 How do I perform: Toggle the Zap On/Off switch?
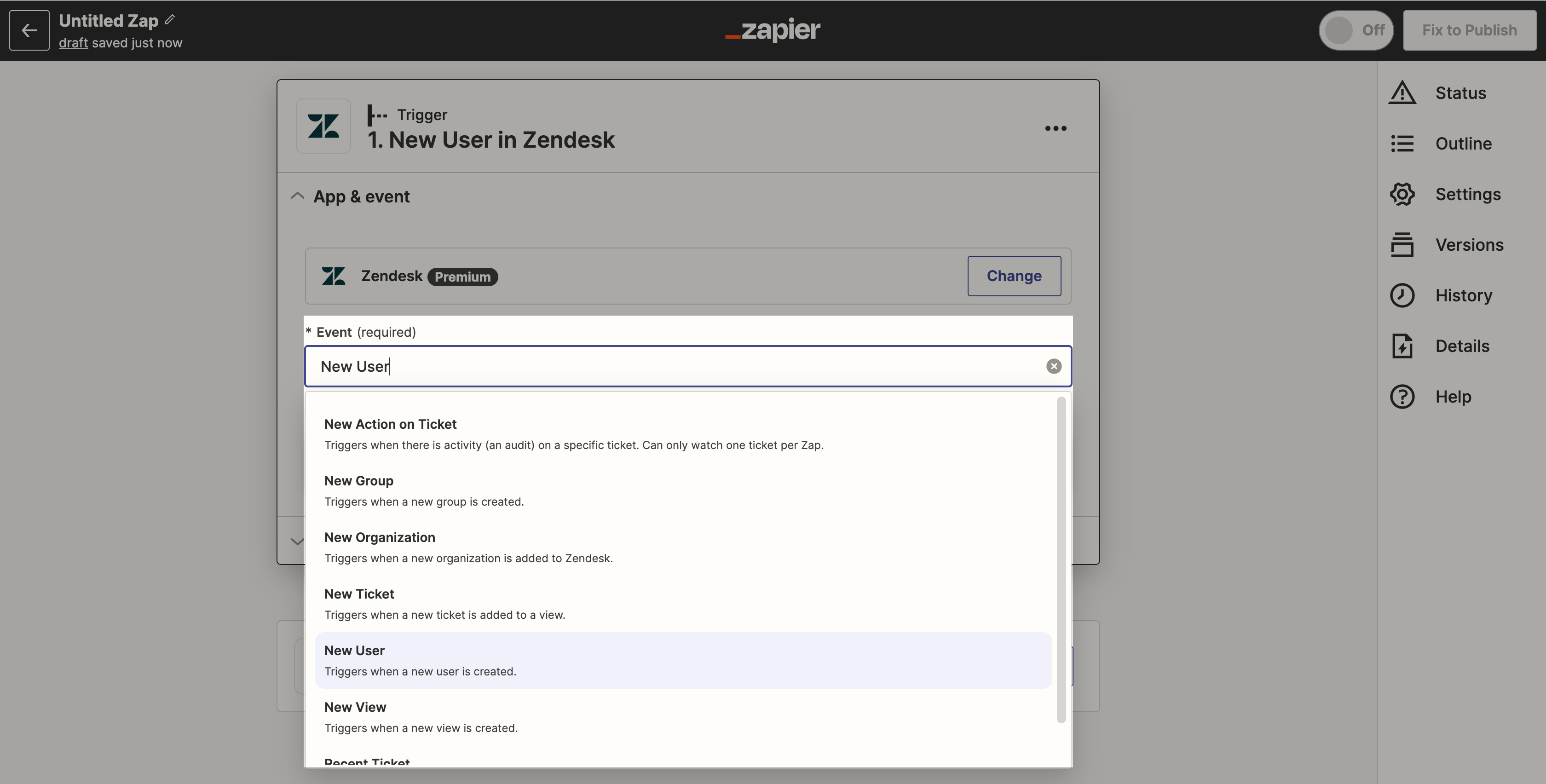(1356, 30)
